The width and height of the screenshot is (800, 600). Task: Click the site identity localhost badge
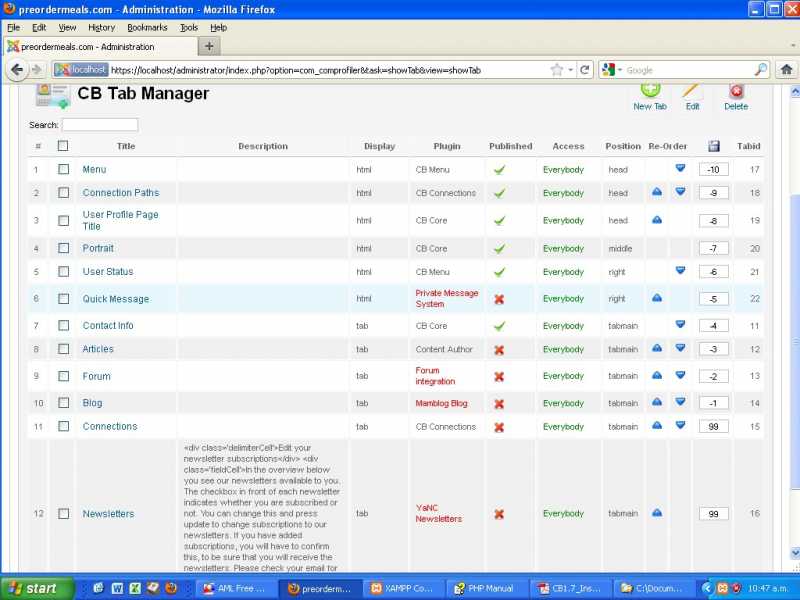click(x=81, y=69)
